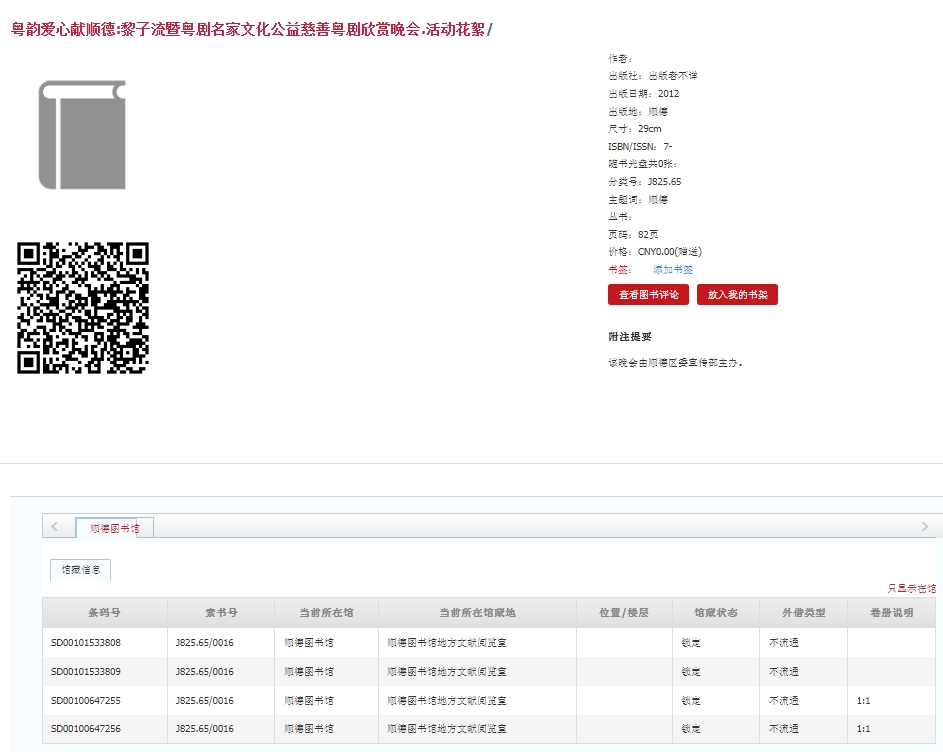Viewport: 943px width, 752px height.
Task: Click the 放入我的书架 button
Action: pyautogui.click(x=737, y=295)
